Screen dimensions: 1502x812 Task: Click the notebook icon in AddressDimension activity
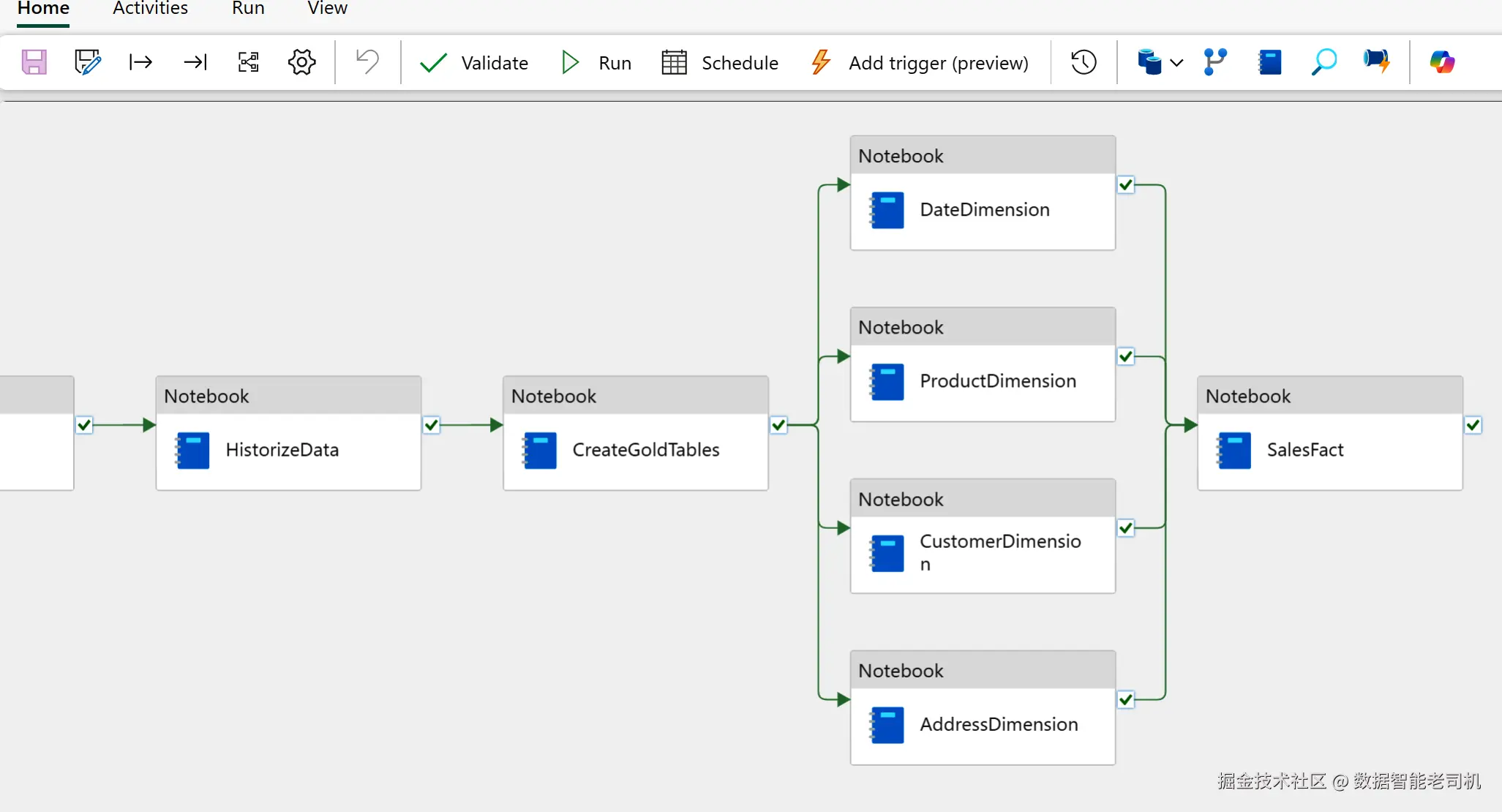point(887,725)
